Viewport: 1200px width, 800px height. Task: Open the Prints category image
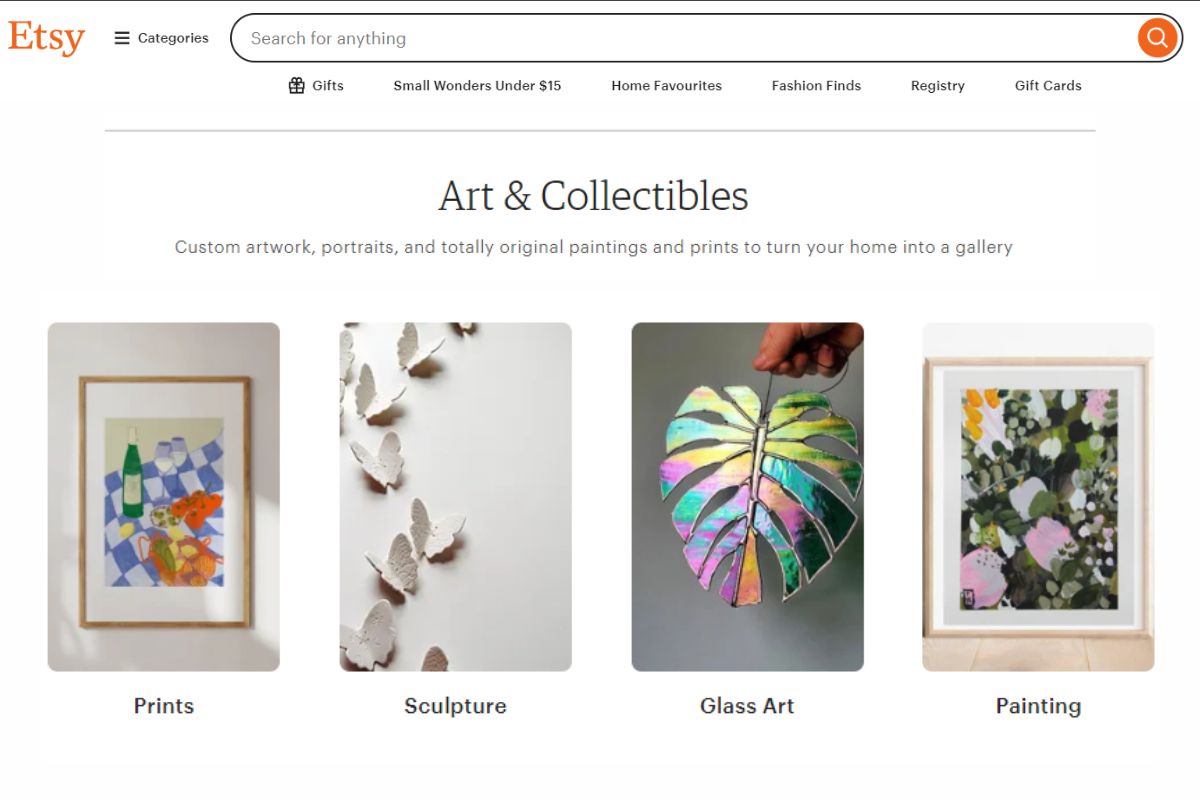(x=163, y=495)
